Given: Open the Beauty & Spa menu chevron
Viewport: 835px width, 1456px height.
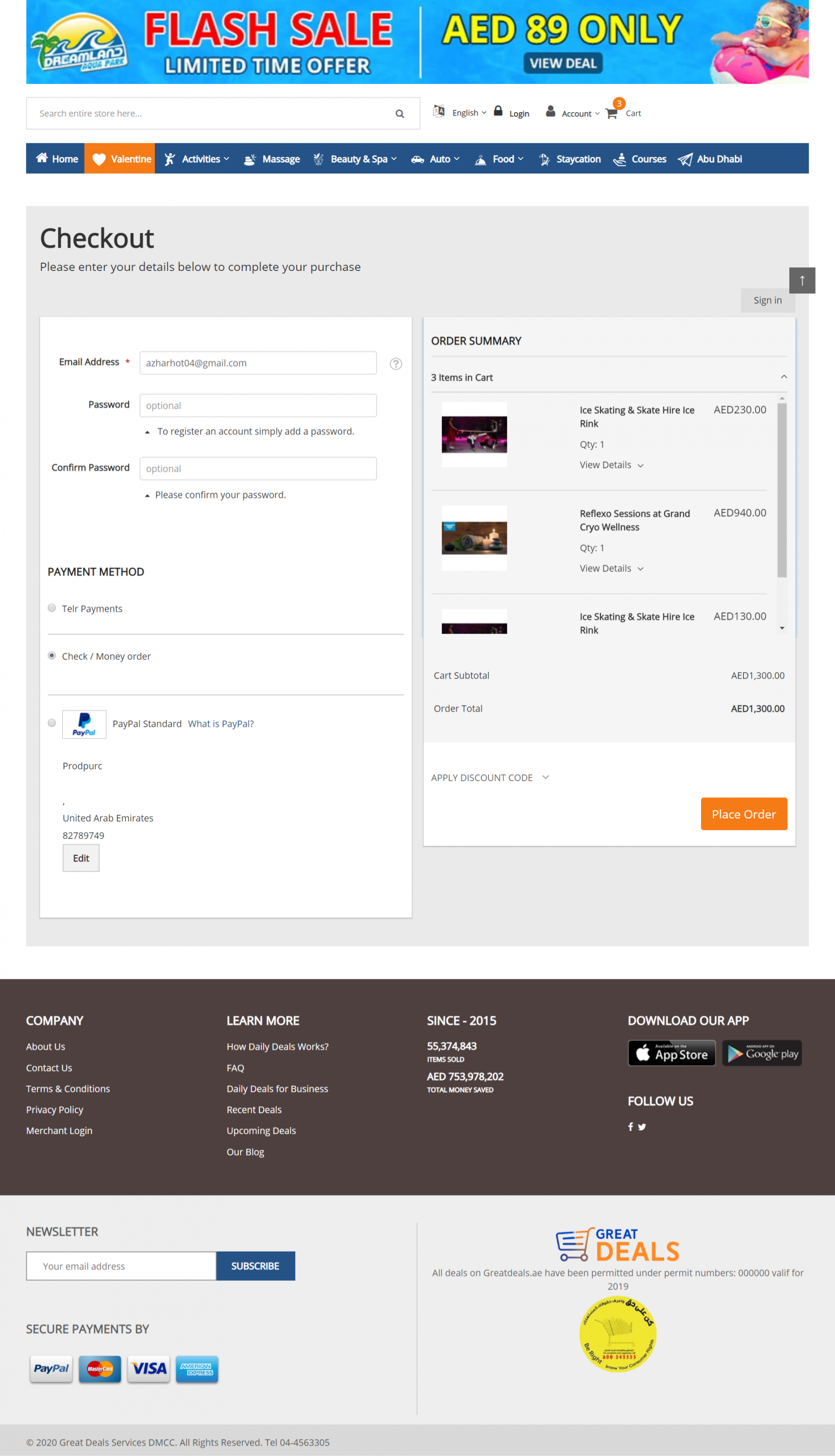Looking at the screenshot, I should pyautogui.click(x=394, y=159).
